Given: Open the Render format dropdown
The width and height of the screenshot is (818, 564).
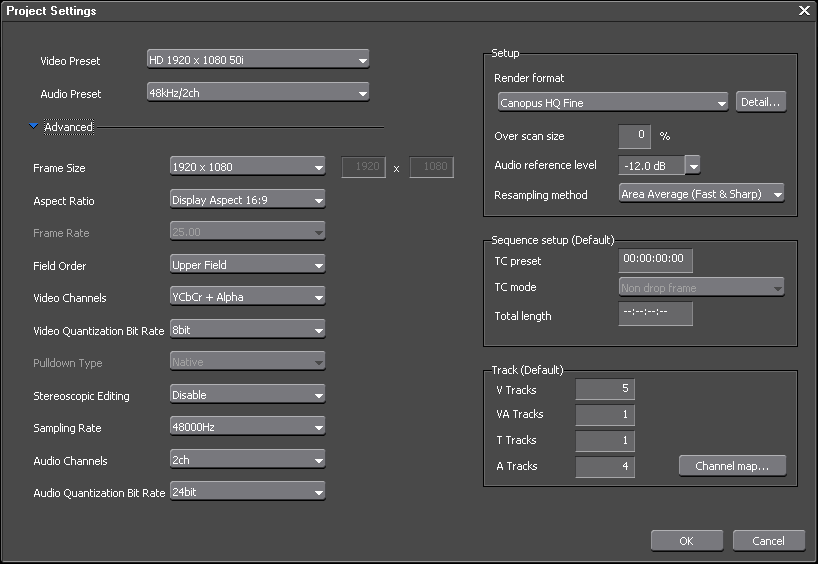Looking at the screenshot, I should tap(612, 102).
